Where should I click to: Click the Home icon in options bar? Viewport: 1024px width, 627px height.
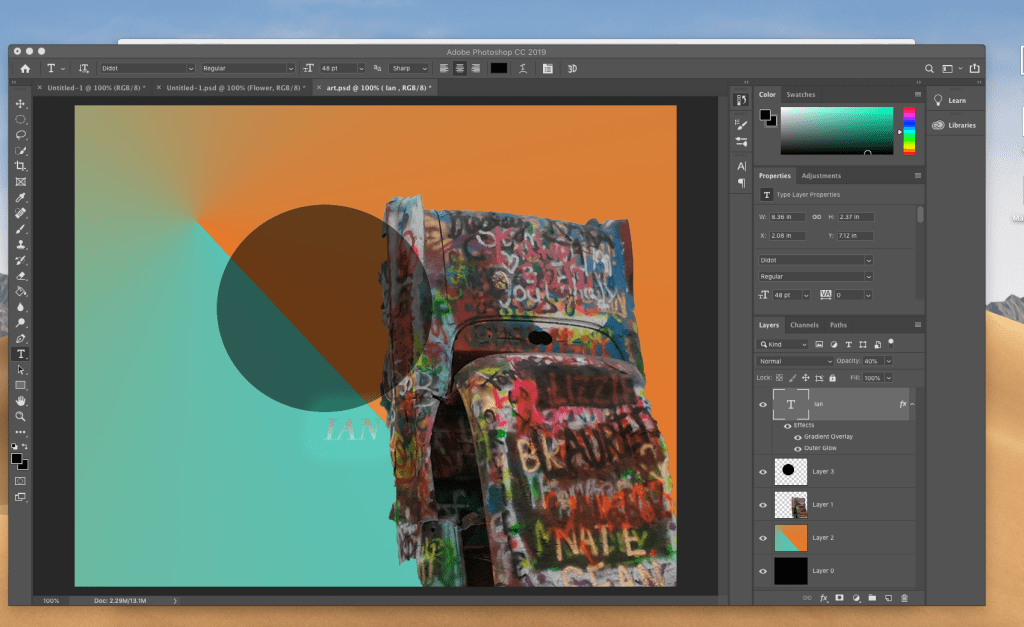click(25, 69)
